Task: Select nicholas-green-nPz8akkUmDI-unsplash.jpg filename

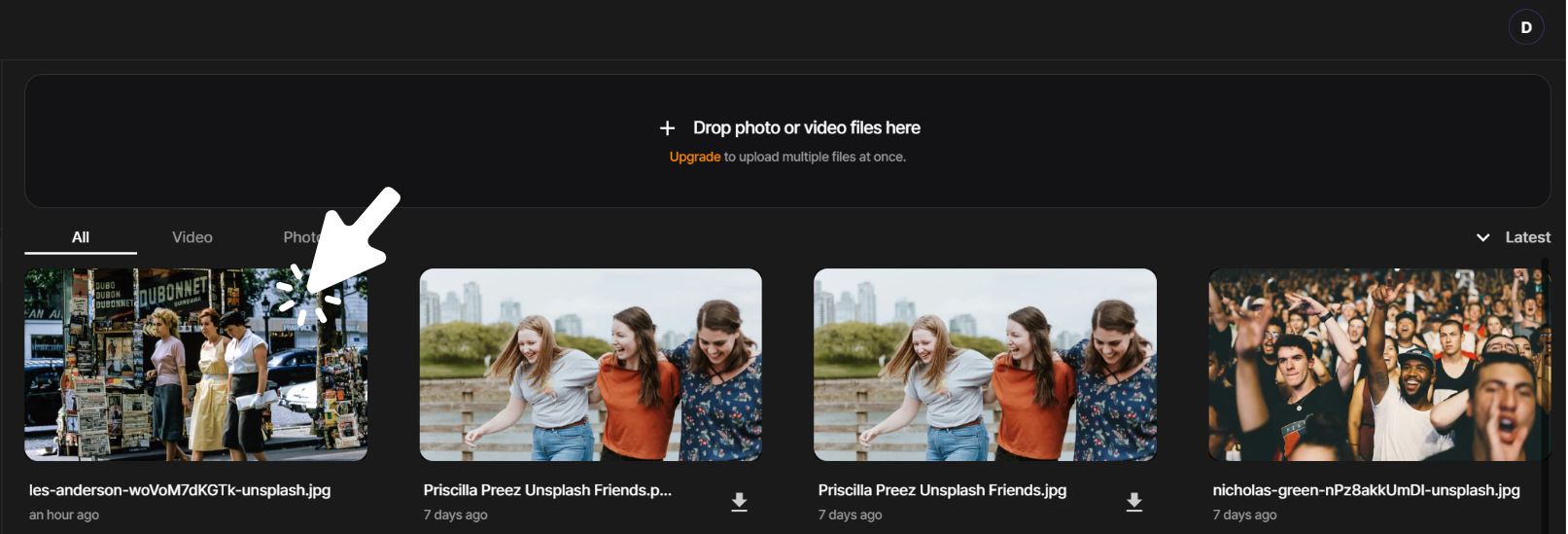Action: (x=1366, y=490)
